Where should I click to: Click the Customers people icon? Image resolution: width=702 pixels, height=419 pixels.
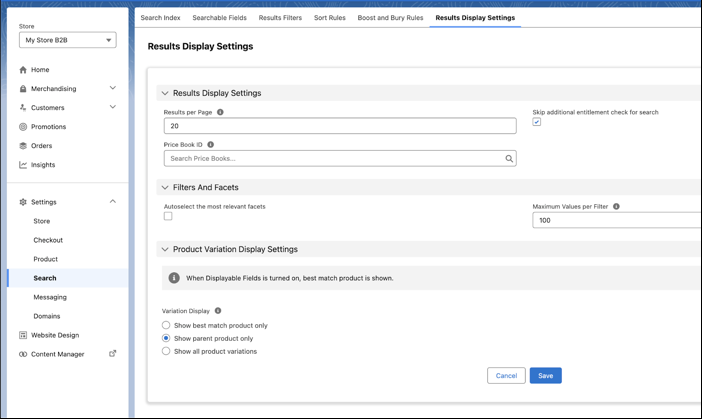(23, 107)
